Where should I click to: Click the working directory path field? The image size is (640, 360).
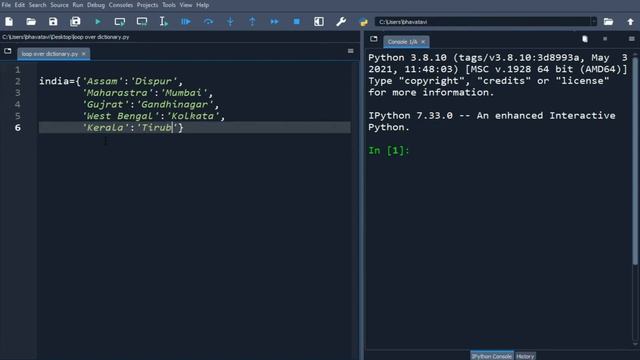click(483, 22)
